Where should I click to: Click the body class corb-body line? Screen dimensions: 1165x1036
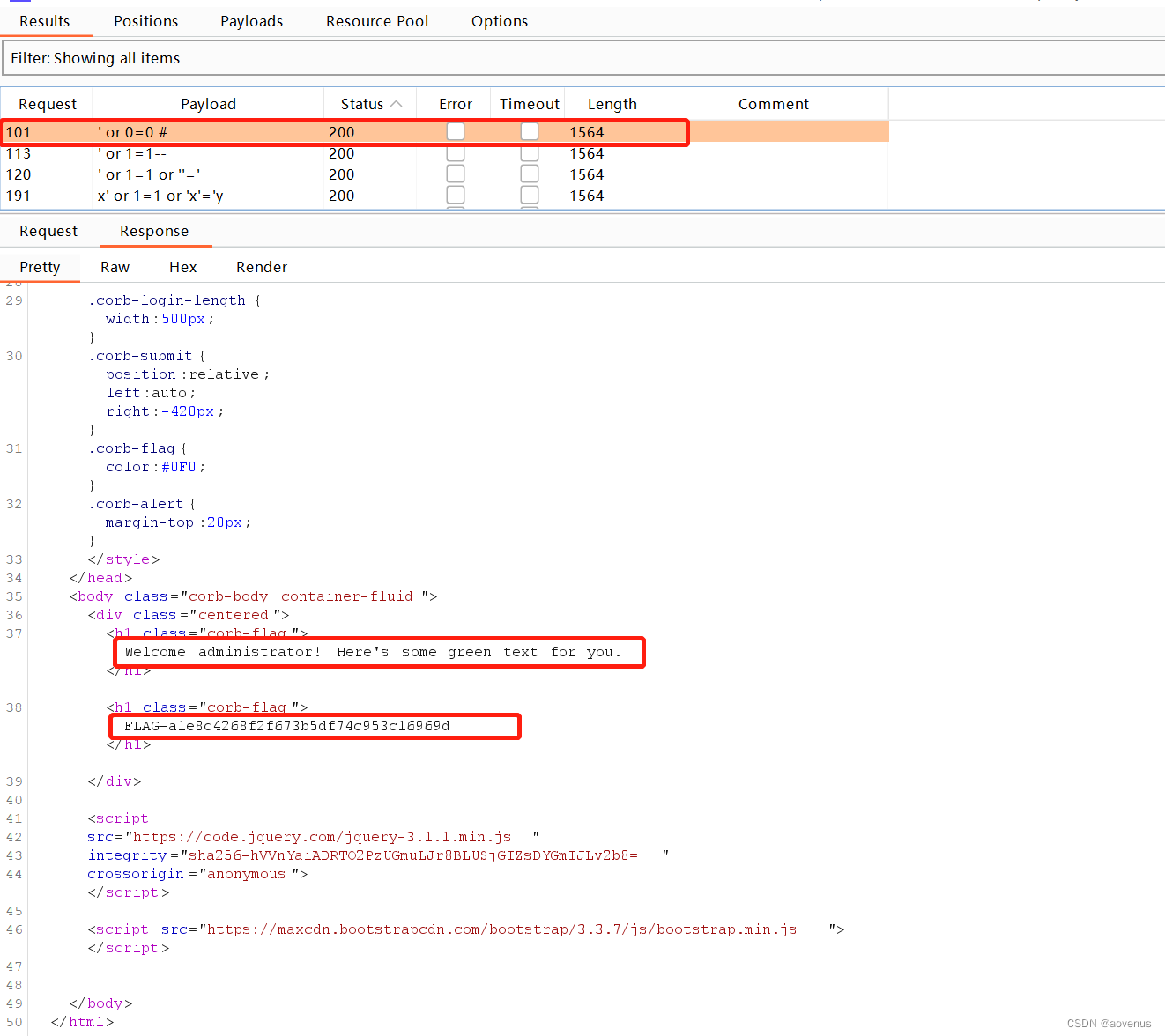pyautogui.click(x=254, y=596)
